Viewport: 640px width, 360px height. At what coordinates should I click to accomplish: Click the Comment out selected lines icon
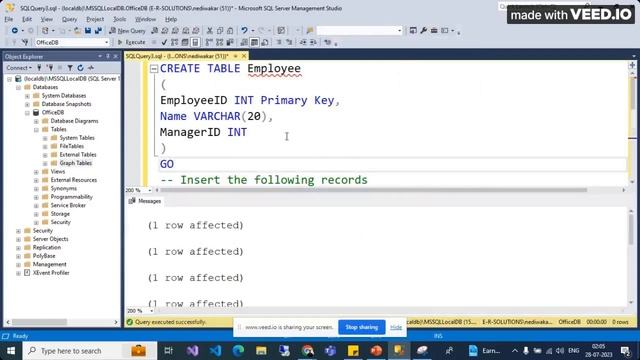[279, 42]
